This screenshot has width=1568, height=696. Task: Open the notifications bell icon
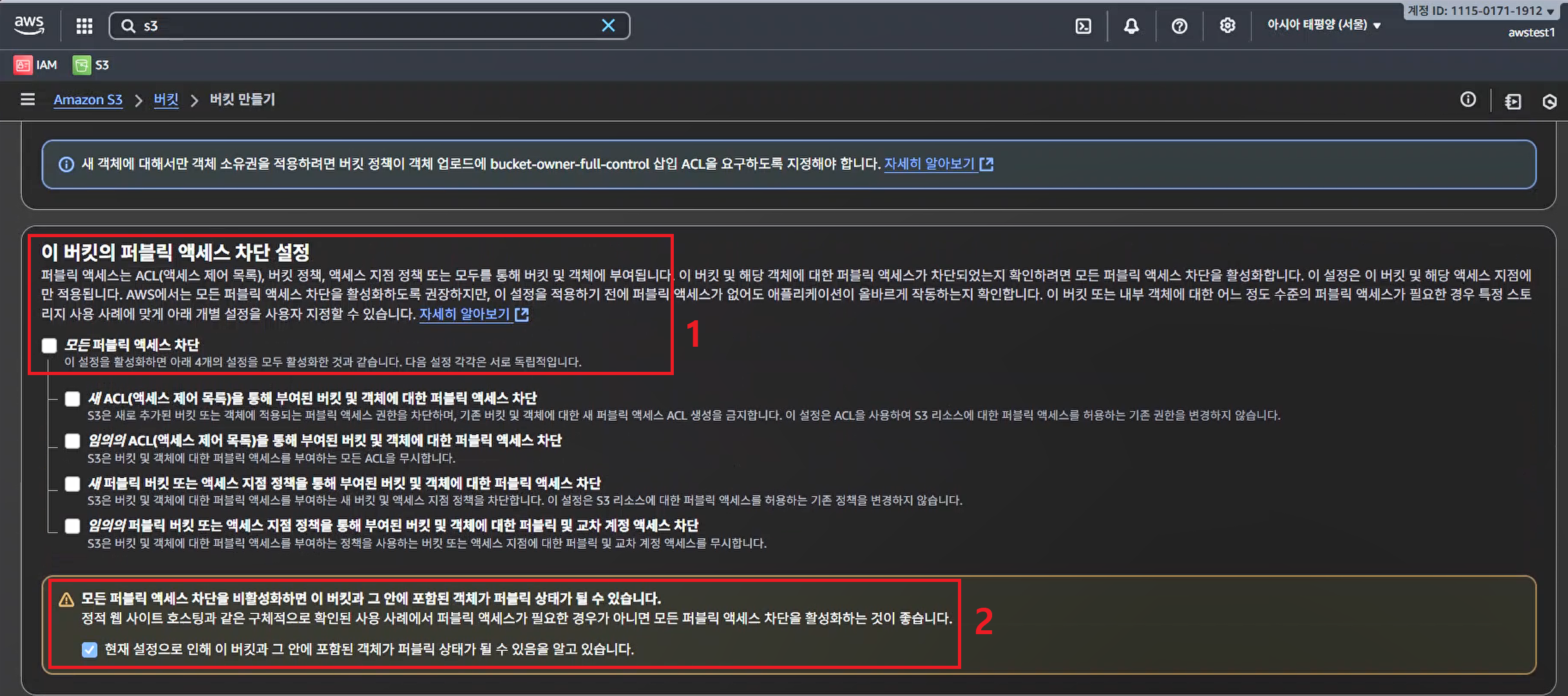[x=1131, y=26]
